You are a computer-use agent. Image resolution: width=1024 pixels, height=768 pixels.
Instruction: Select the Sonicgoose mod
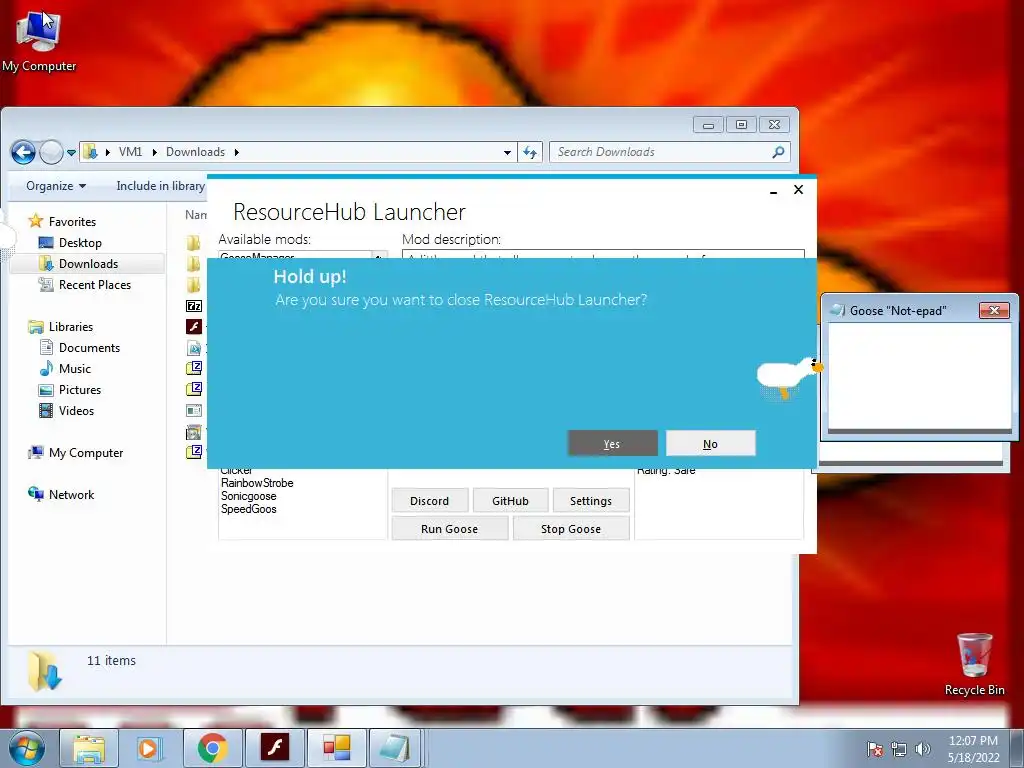point(249,496)
